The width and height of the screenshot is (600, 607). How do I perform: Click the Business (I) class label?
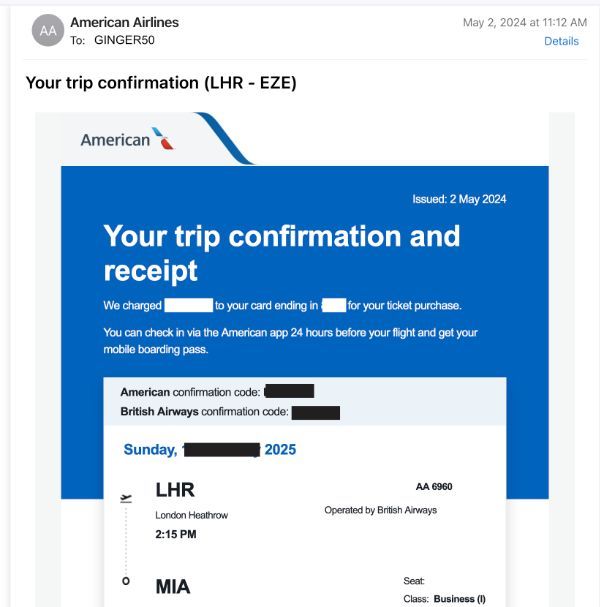click(x=459, y=599)
